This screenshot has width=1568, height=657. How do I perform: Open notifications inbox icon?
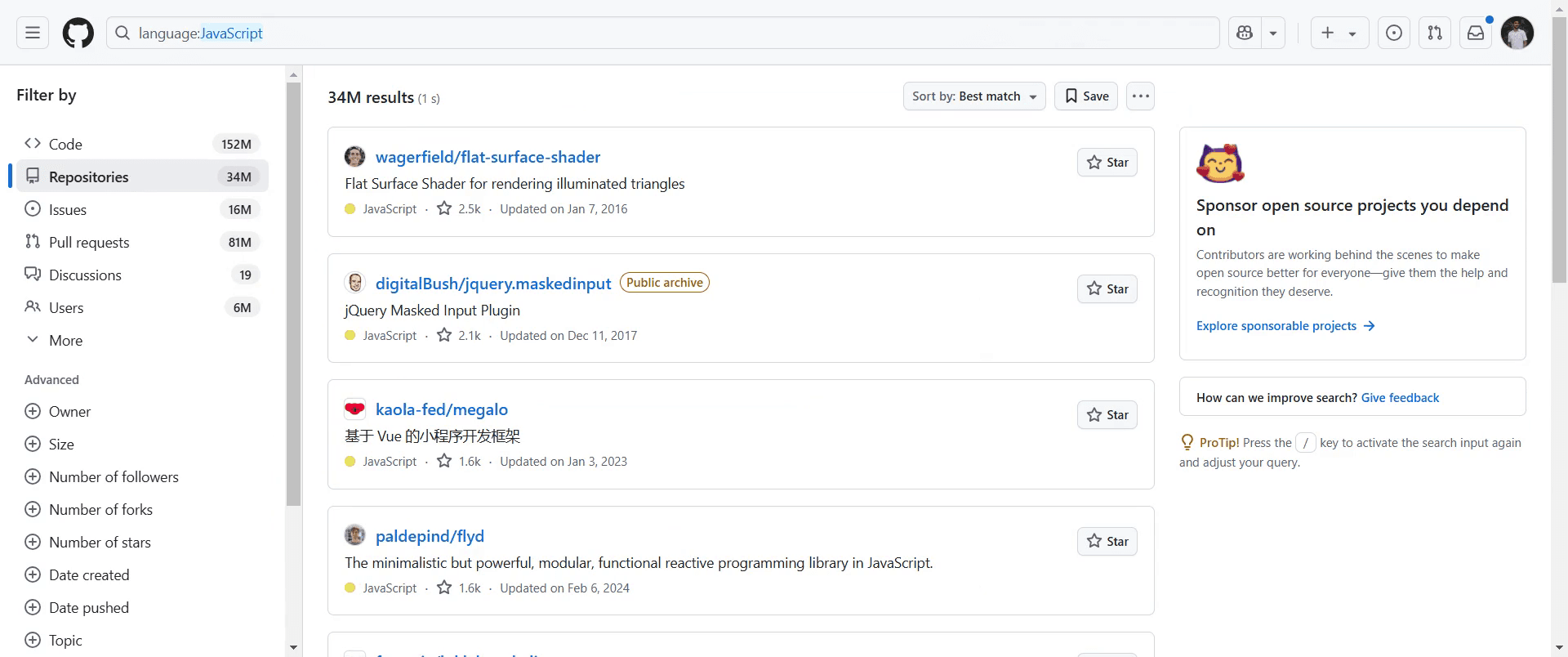coord(1476,33)
